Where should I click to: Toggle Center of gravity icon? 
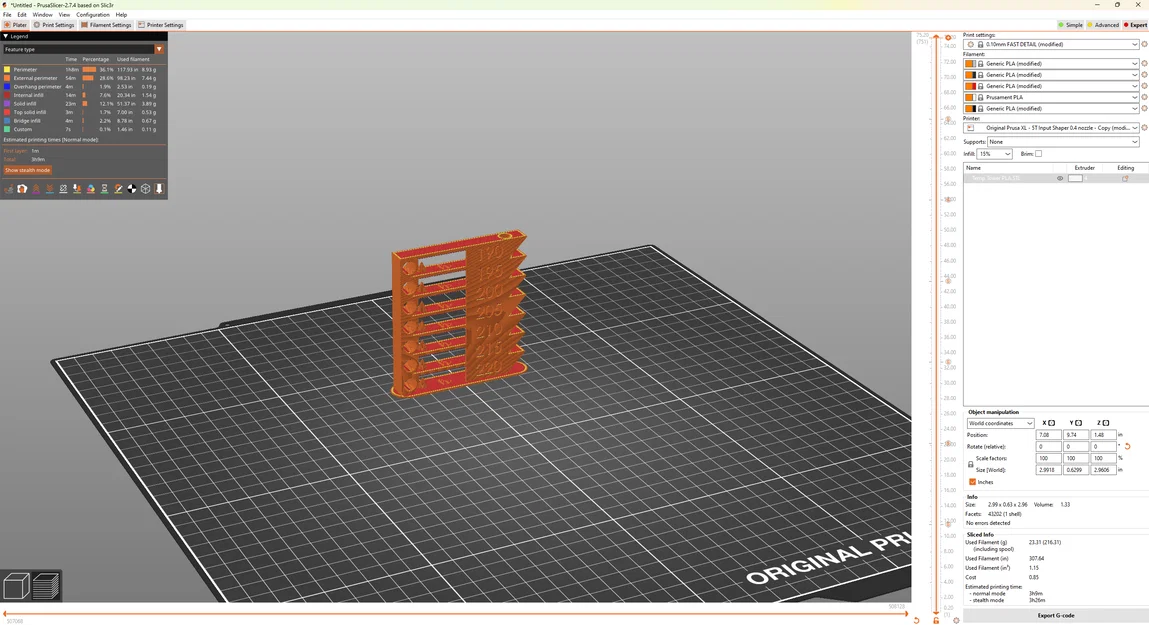132,189
